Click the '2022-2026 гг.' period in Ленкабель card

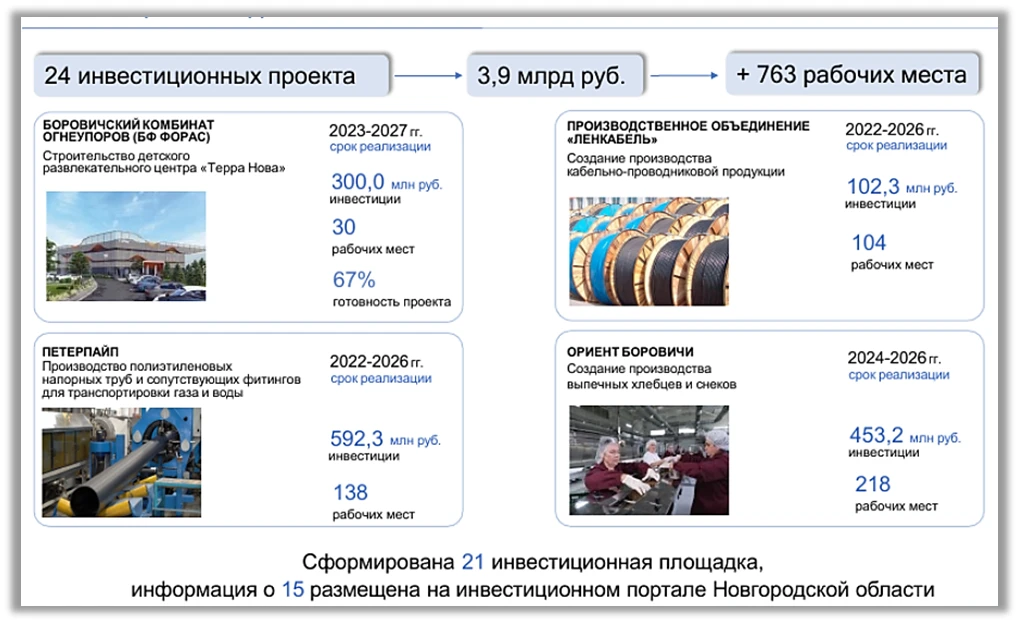click(892, 129)
